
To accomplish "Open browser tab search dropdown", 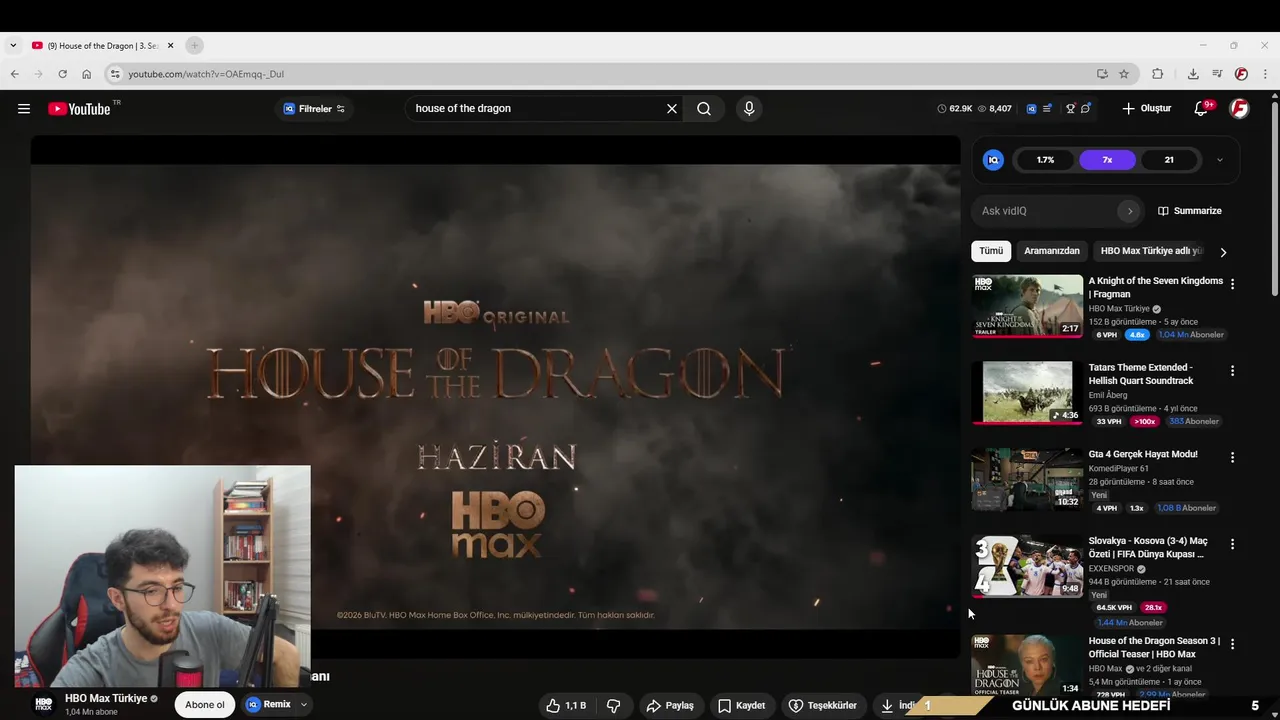I will tap(13, 45).
